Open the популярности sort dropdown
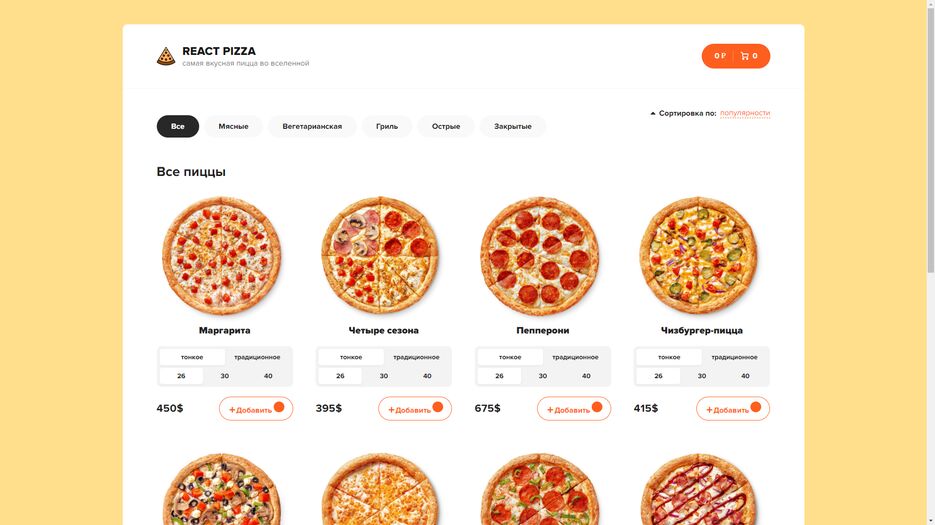The image size is (935, 525). [745, 113]
